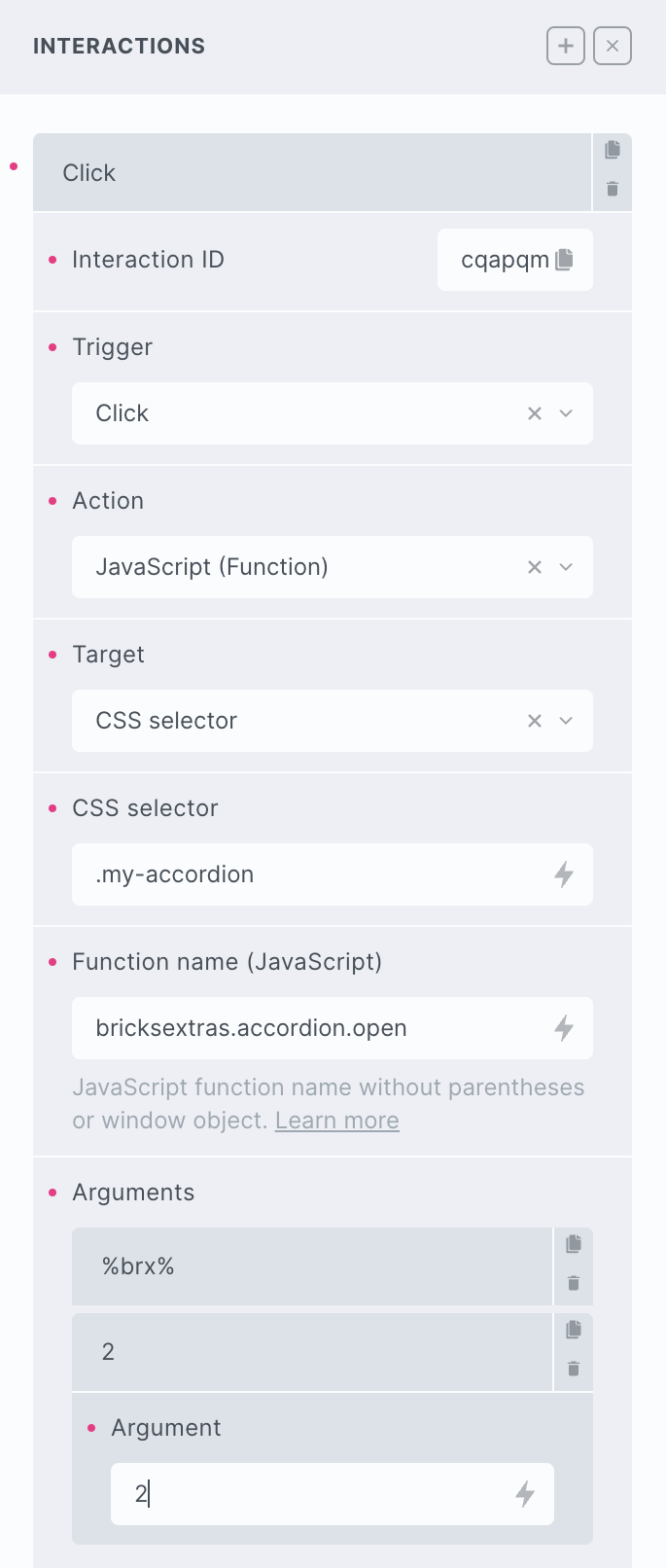
Task: Expand the Action dropdown
Action: [566, 567]
